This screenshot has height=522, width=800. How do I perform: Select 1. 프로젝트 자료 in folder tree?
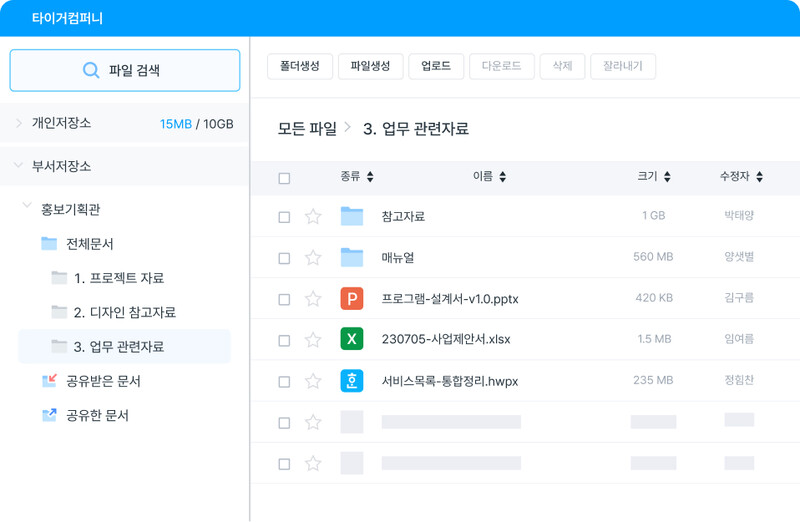(x=118, y=278)
